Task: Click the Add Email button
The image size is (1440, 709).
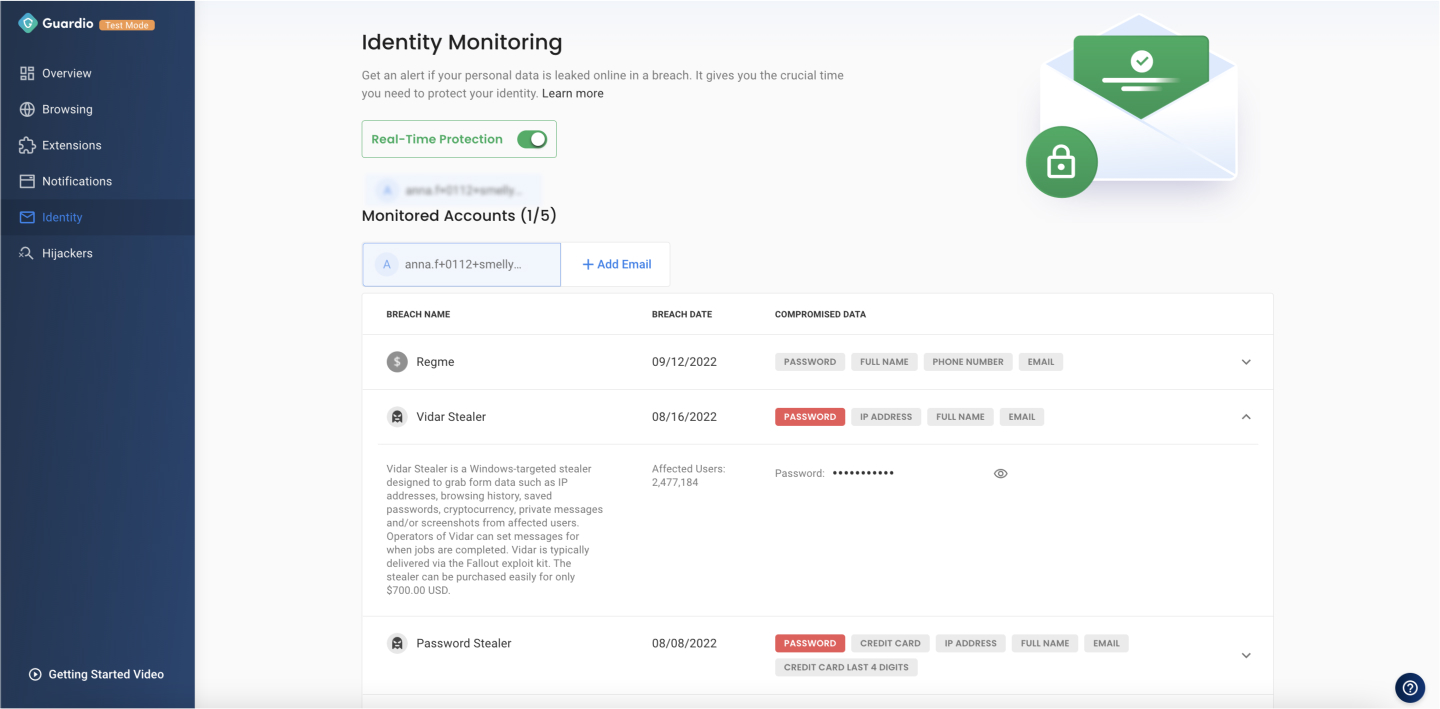Action: 616,264
